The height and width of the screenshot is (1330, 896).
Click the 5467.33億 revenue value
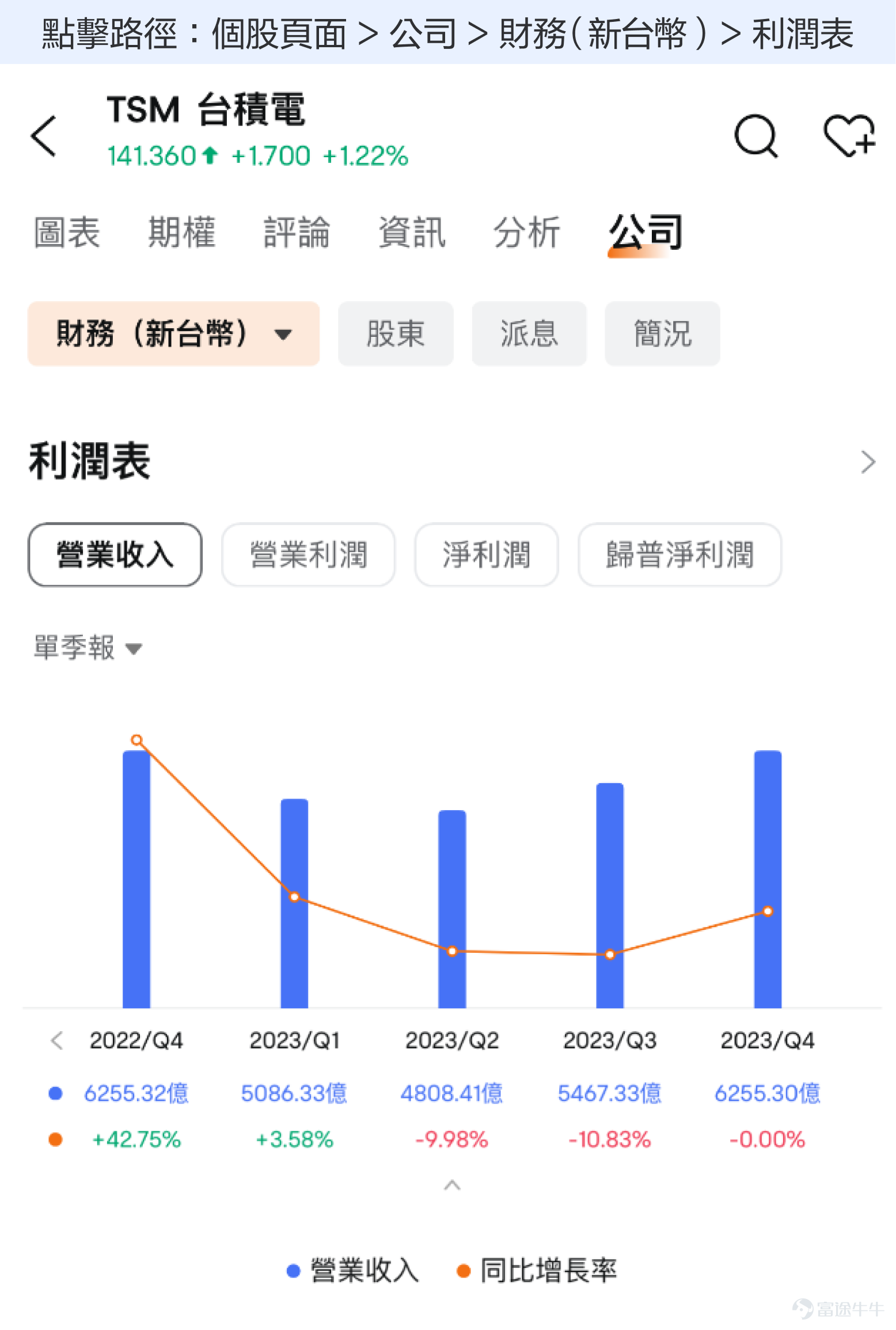[x=610, y=1093]
